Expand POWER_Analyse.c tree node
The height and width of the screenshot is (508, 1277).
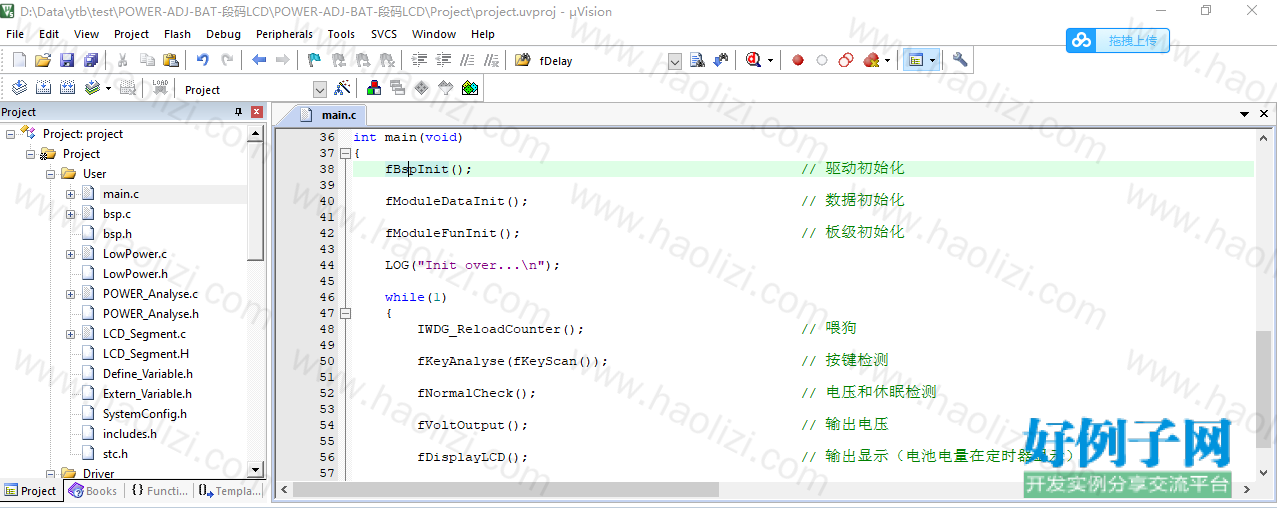pyautogui.click(x=71, y=294)
